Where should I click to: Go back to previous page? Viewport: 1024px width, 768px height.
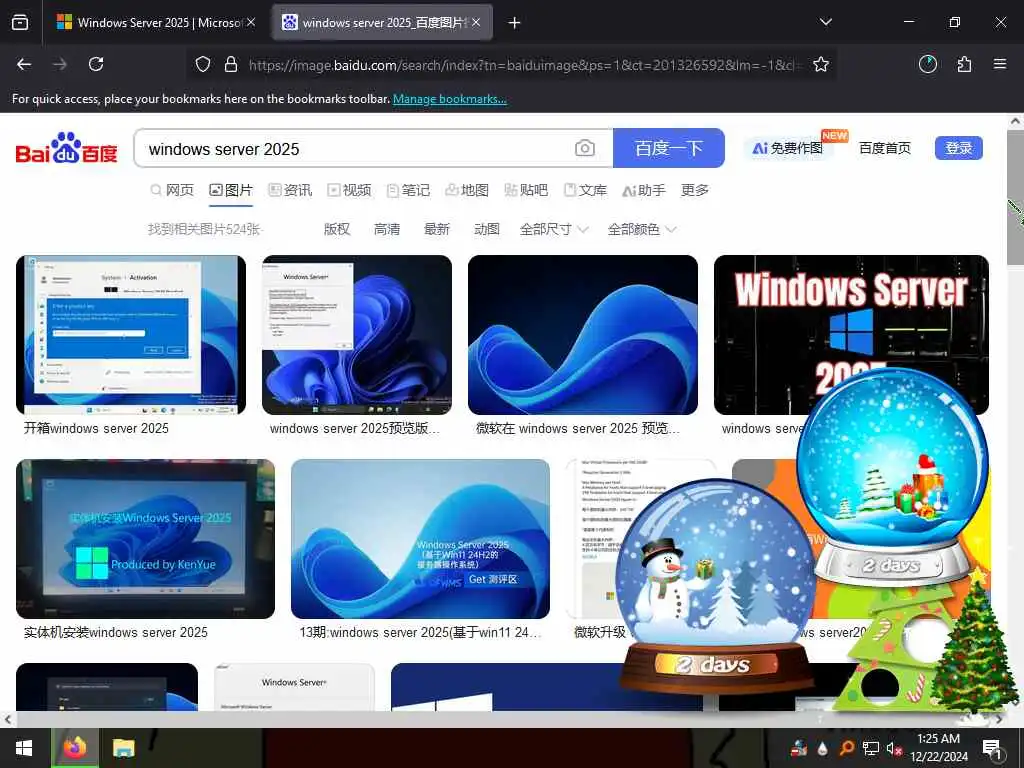tap(24, 64)
